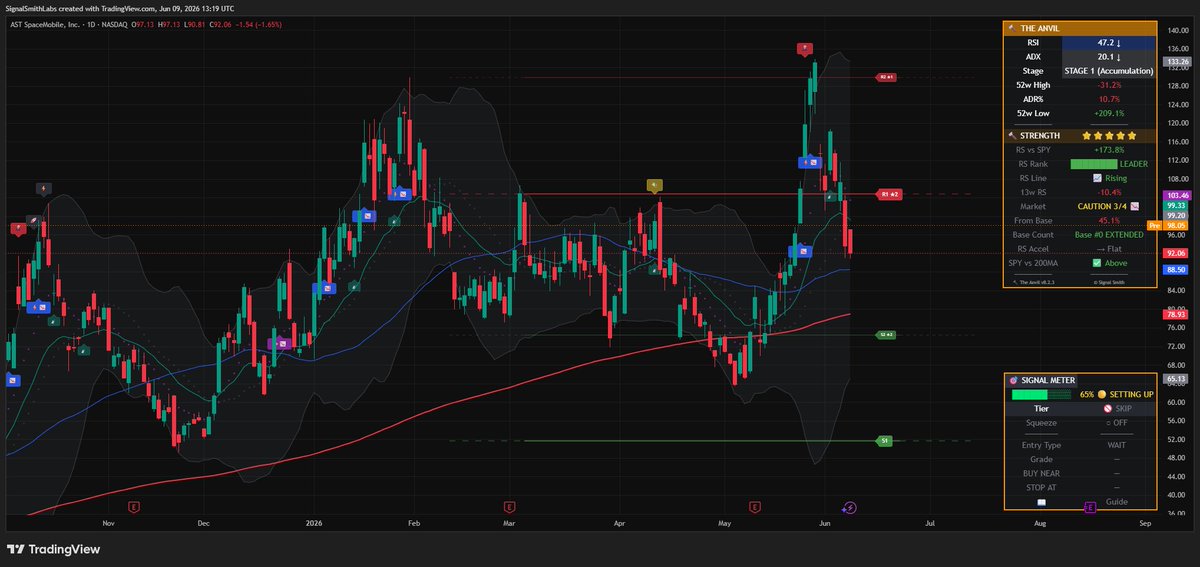
Task: Click the green 99.33 price label
Action: coord(1175,205)
